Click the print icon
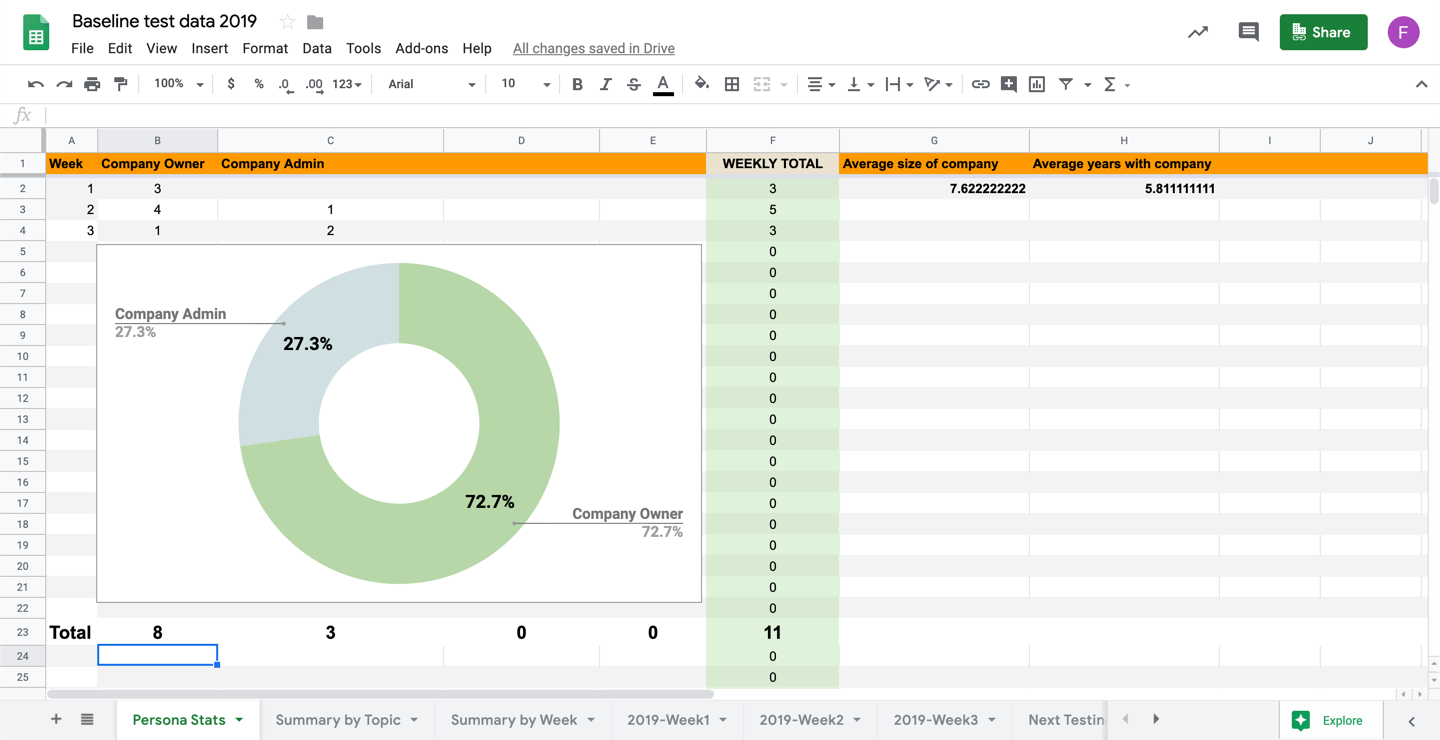1440x740 pixels. point(92,85)
